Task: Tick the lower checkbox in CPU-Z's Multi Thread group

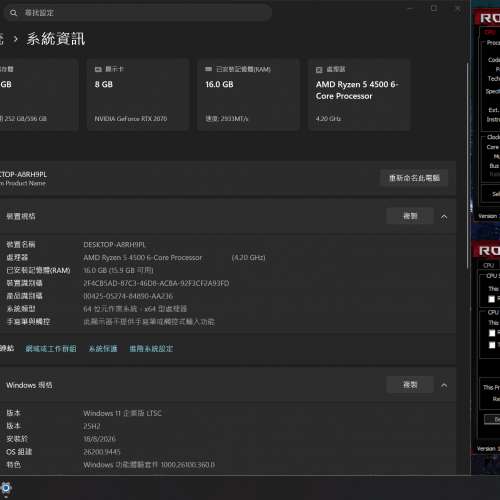Action: 492,345
